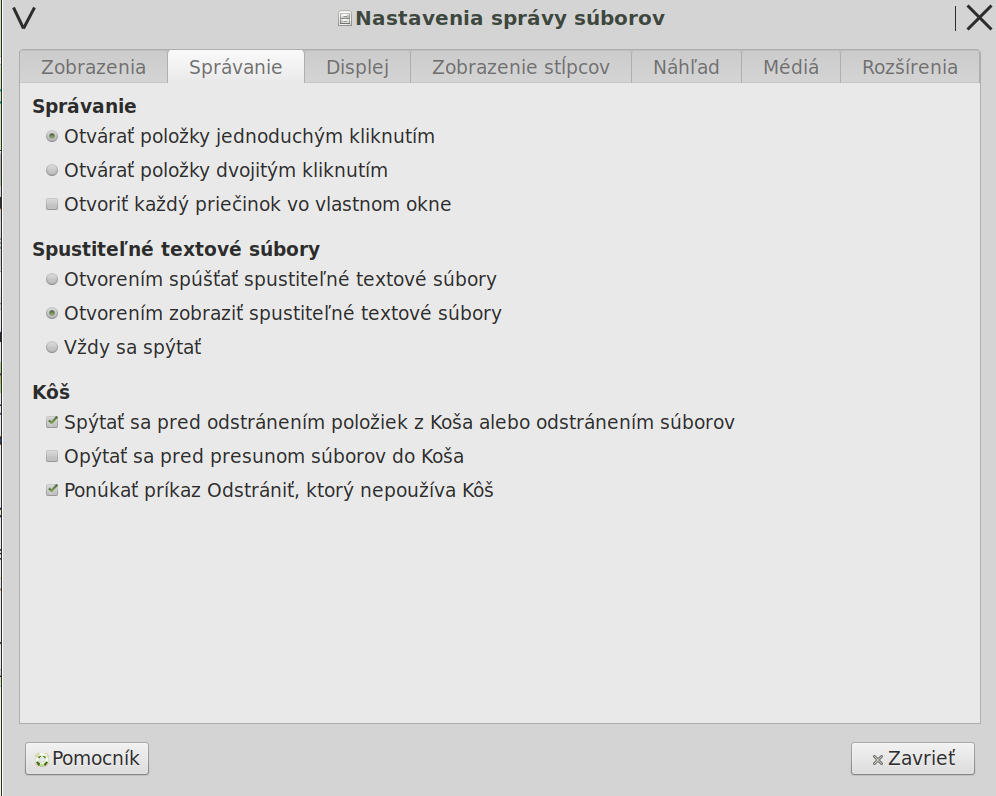
Task: Switch to the Médiá tab
Action: click(790, 67)
